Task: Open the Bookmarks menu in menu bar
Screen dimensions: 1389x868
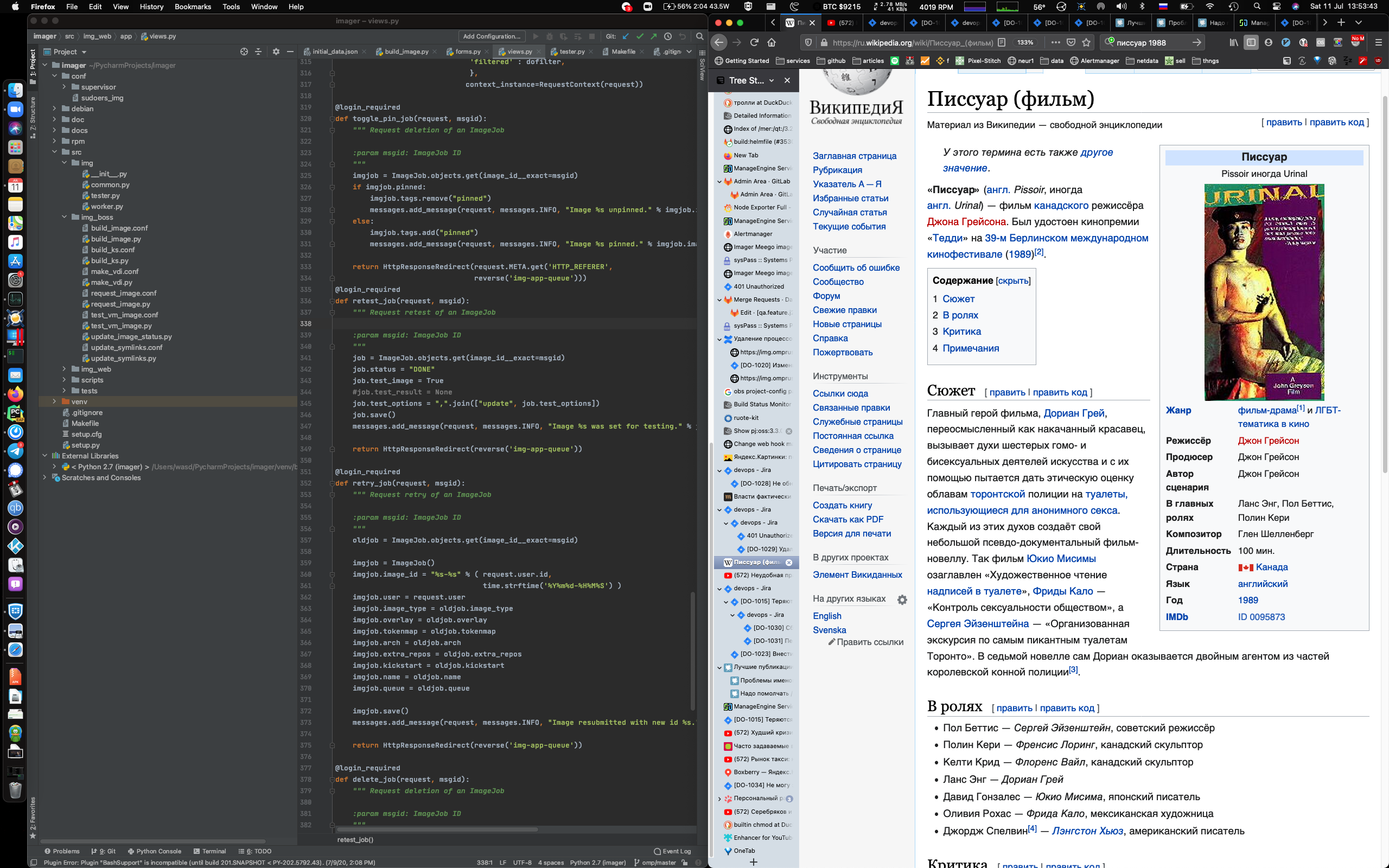Action: coord(192,7)
